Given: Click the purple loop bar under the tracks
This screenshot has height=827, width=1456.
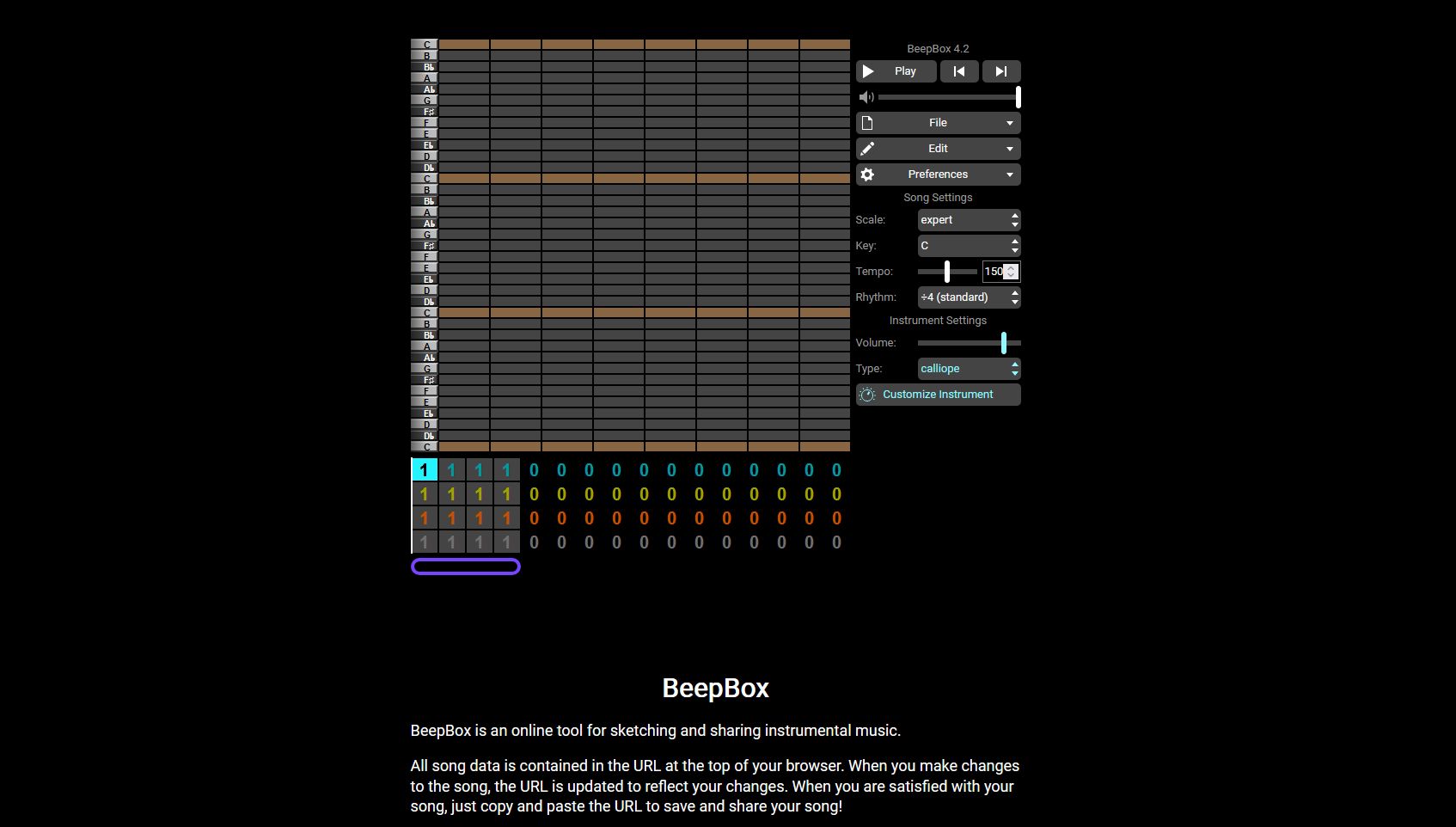Looking at the screenshot, I should (x=466, y=567).
